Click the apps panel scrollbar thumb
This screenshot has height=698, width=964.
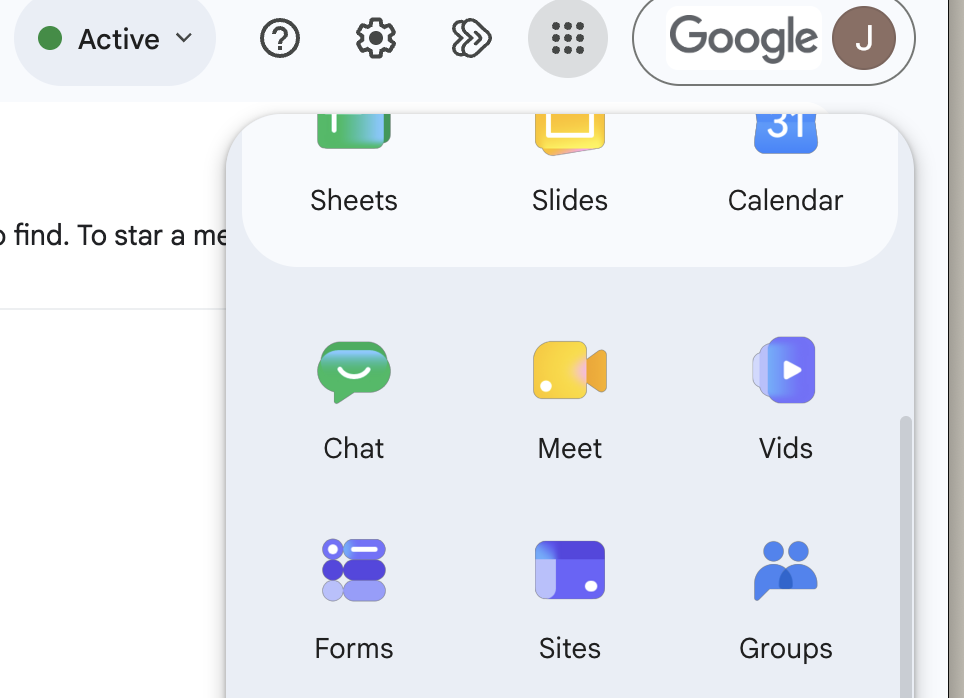pyautogui.click(x=906, y=557)
